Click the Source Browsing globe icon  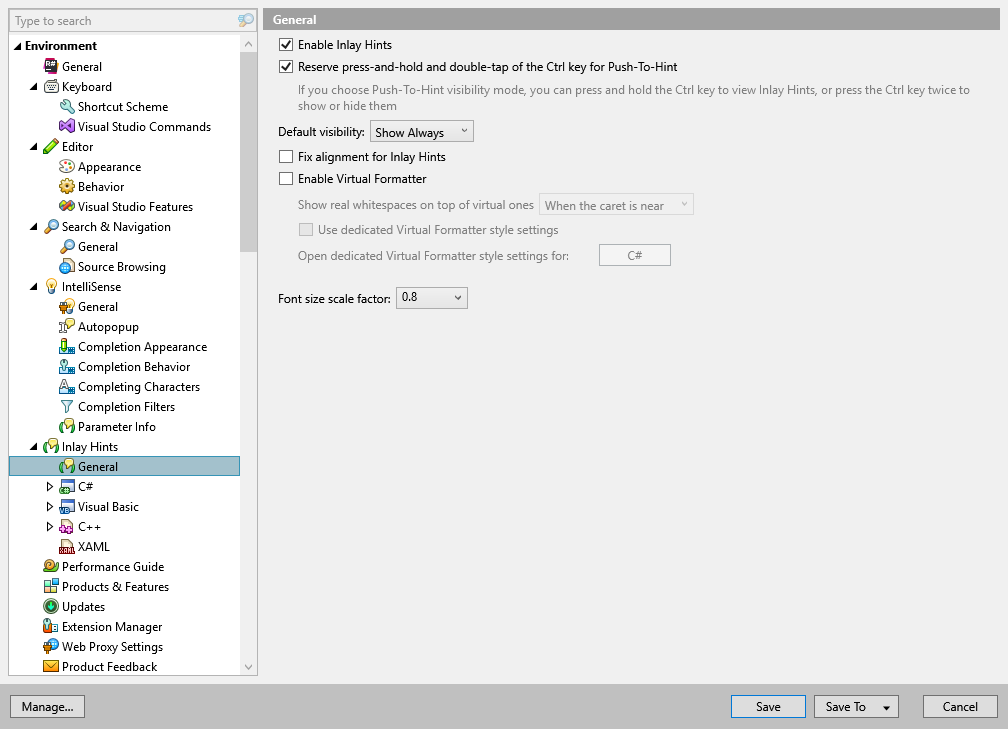(67, 266)
